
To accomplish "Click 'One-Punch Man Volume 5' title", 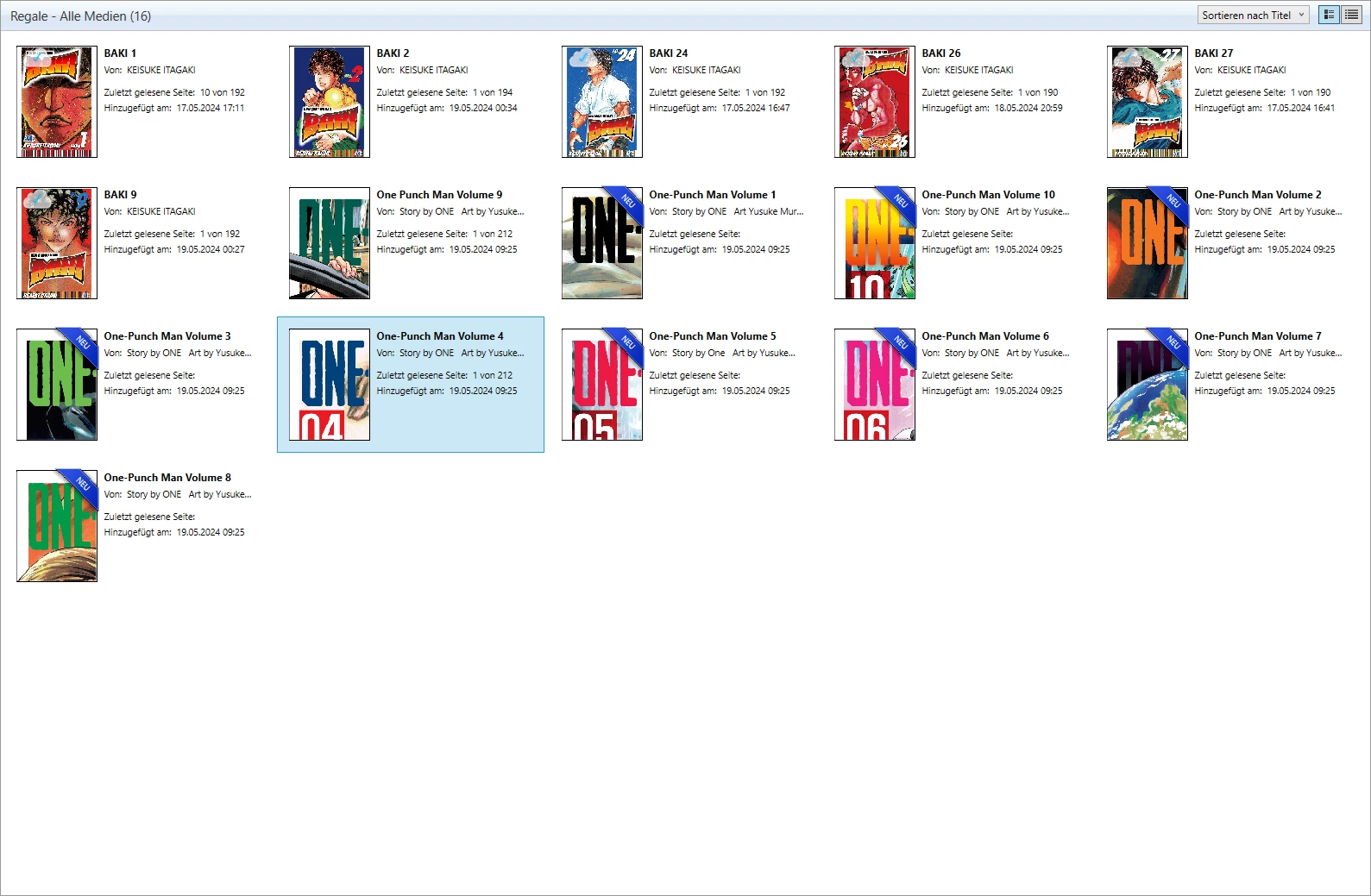I will click(x=713, y=336).
